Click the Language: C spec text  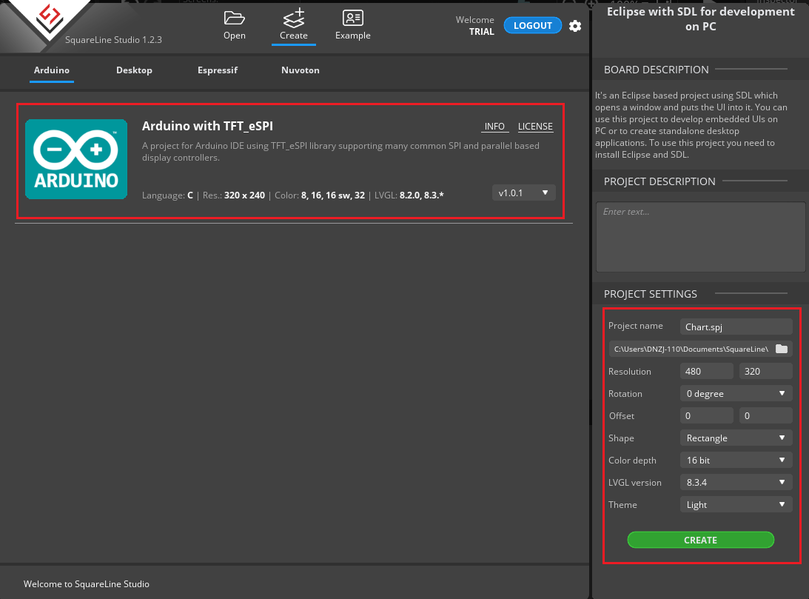point(168,196)
